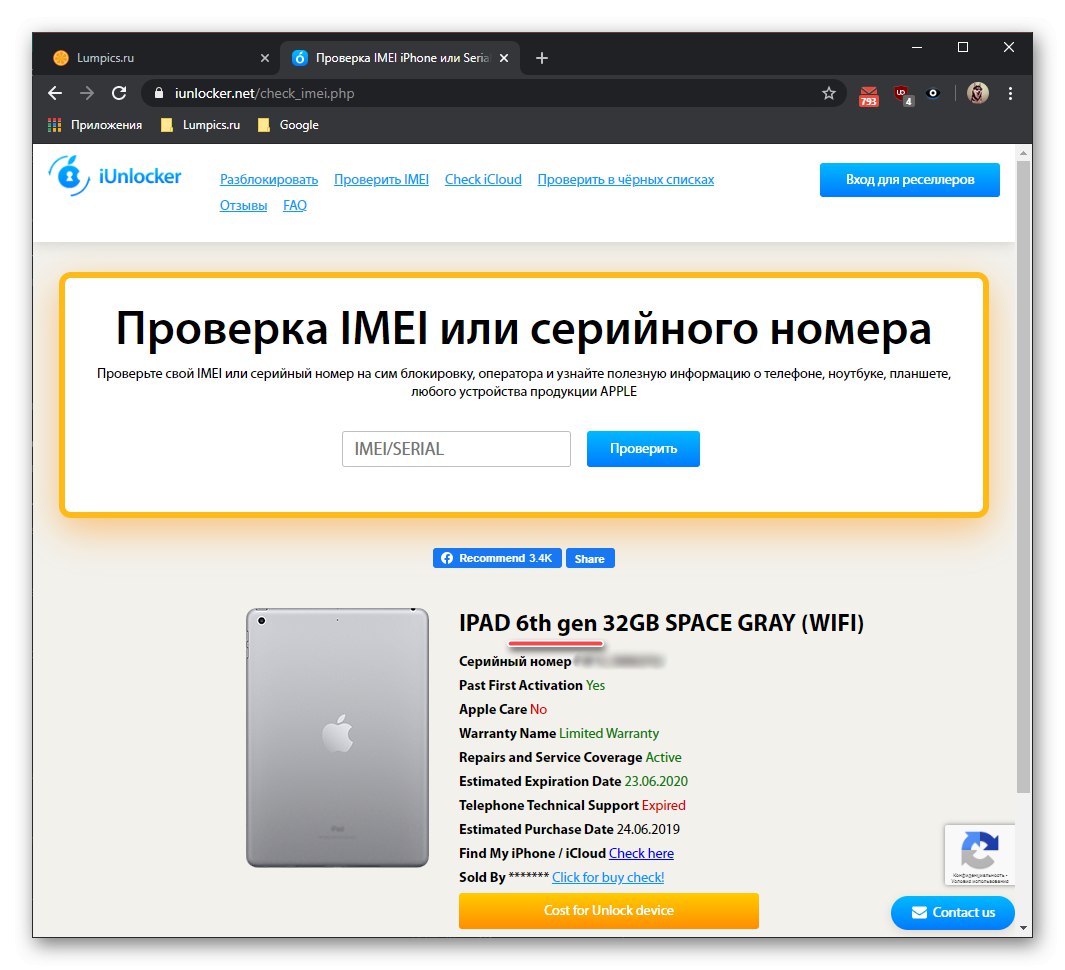Click the eye extension icon
1065x970 pixels.
pos(933,94)
